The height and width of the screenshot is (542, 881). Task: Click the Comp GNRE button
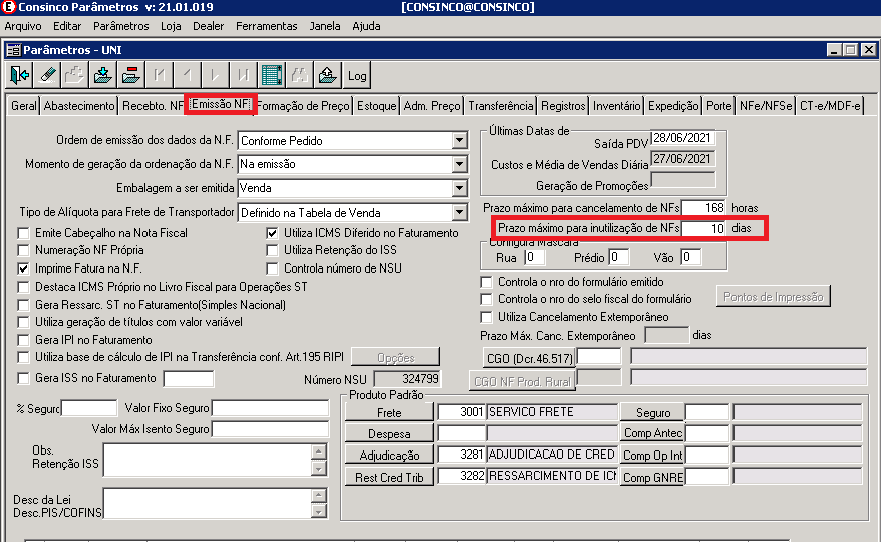652,477
